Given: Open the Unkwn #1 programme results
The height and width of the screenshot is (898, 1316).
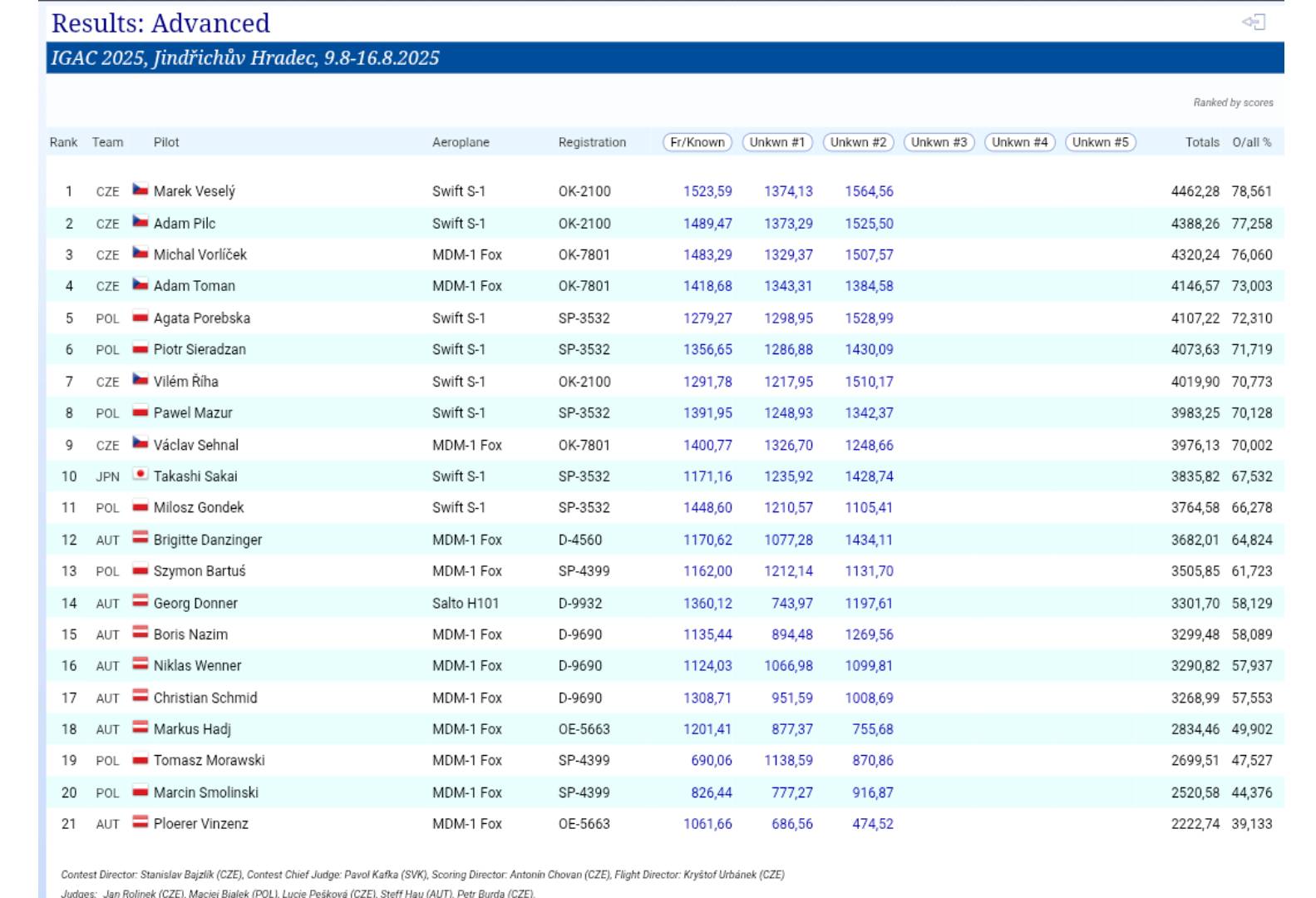Looking at the screenshot, I should [777, 142].
